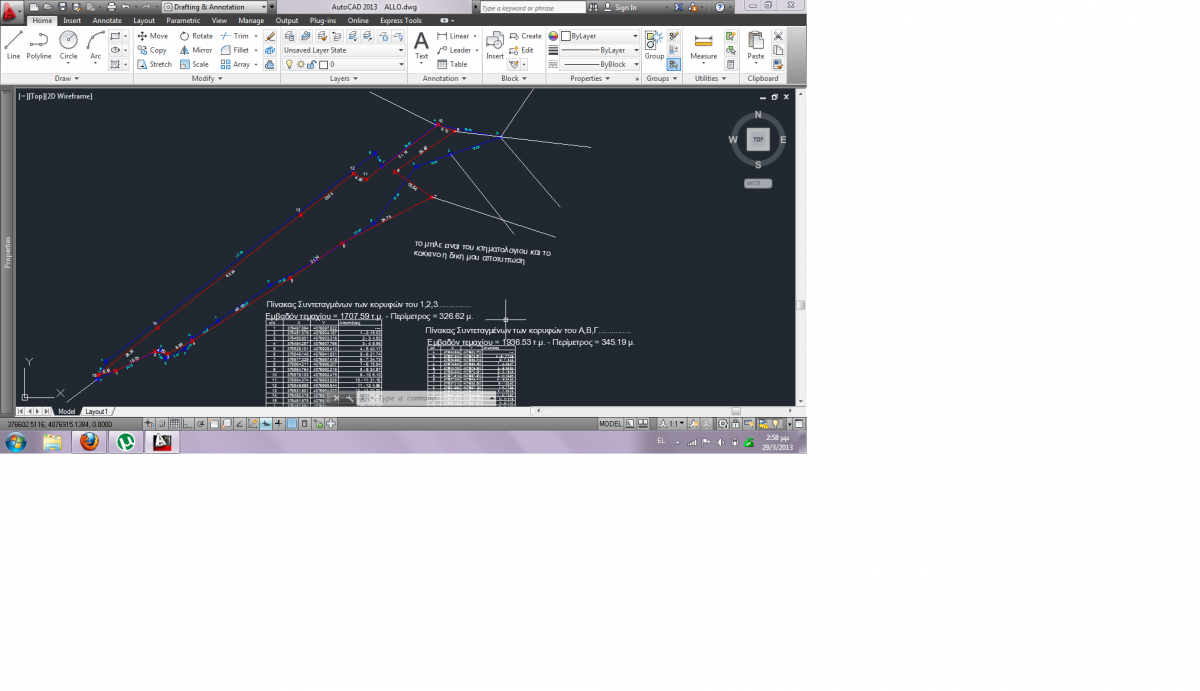1200x691 pixels.
Task: Activate the Rotate command
Action: tap(196, 36)
